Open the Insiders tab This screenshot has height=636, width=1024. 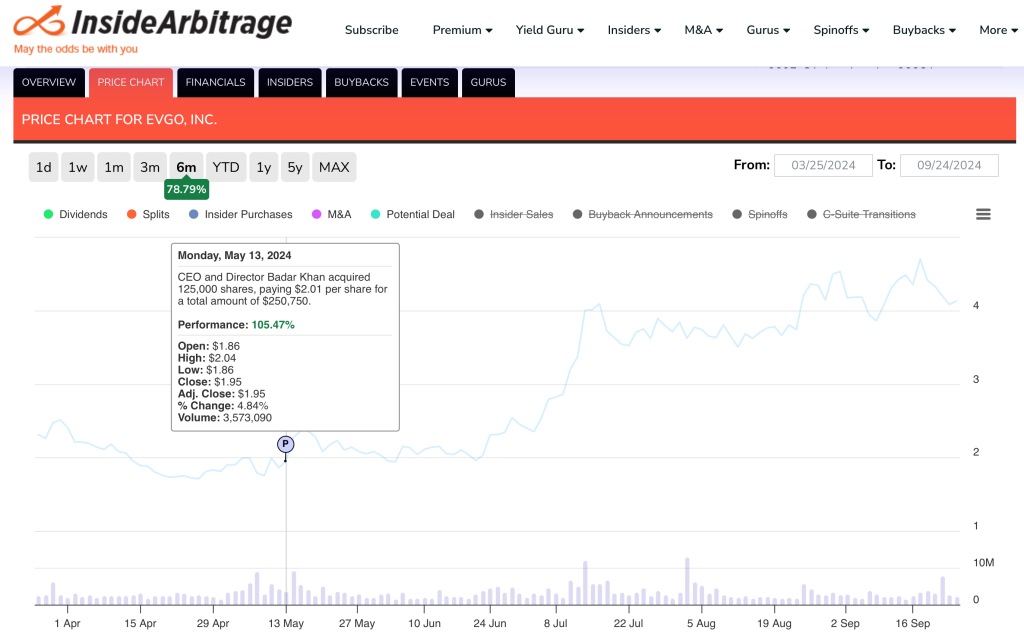290,82
